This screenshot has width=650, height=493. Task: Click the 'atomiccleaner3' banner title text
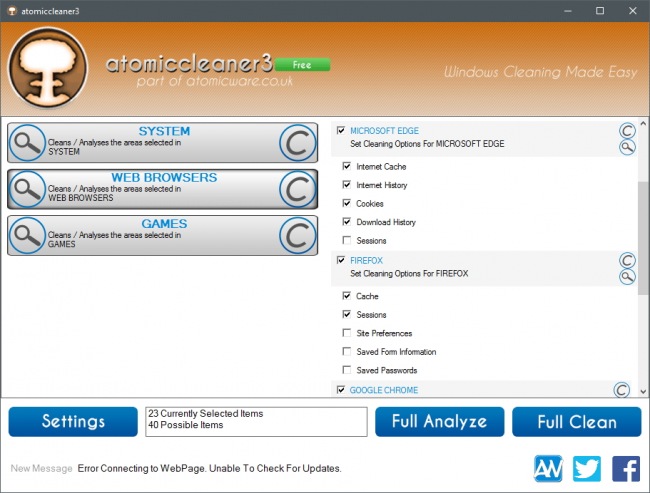coord(189,63)
